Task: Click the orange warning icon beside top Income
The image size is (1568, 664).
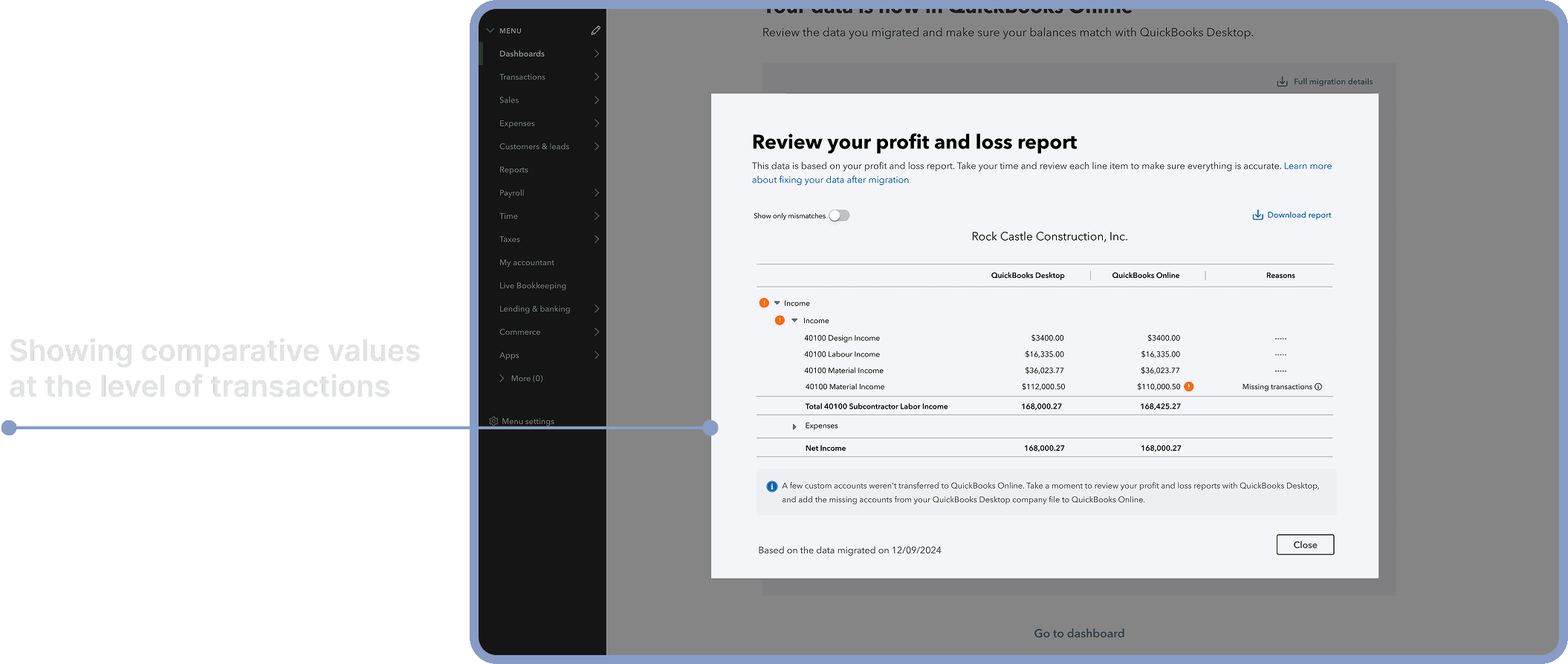Action: pos(764,303)
